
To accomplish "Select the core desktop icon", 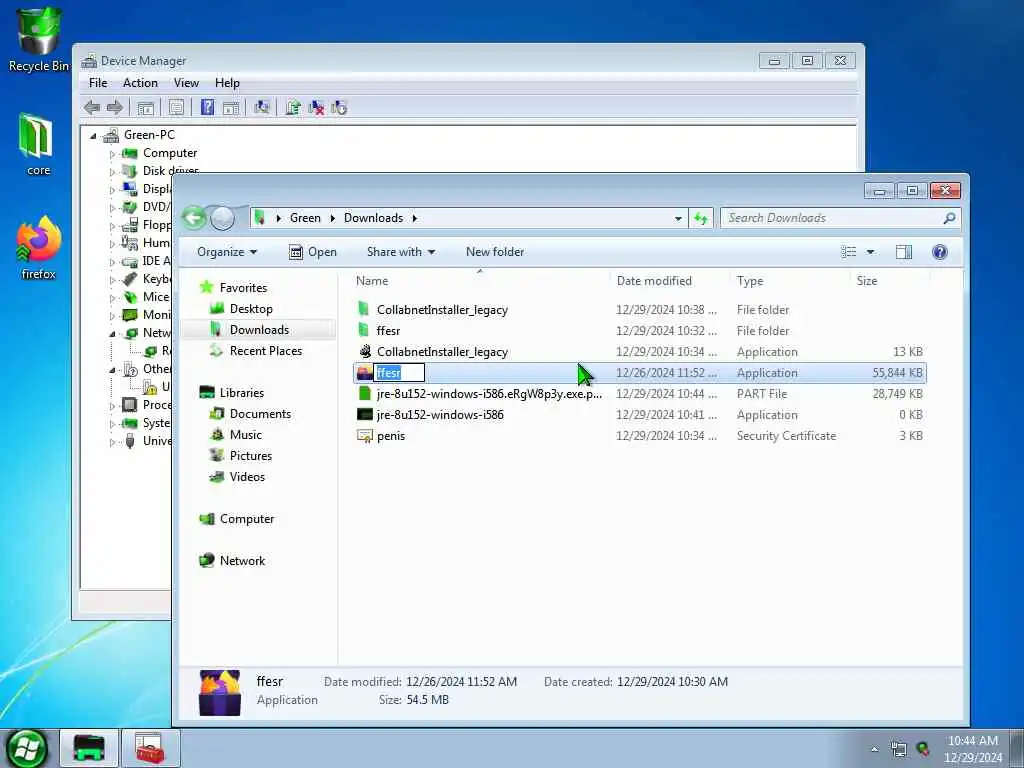I will point(38,144).
